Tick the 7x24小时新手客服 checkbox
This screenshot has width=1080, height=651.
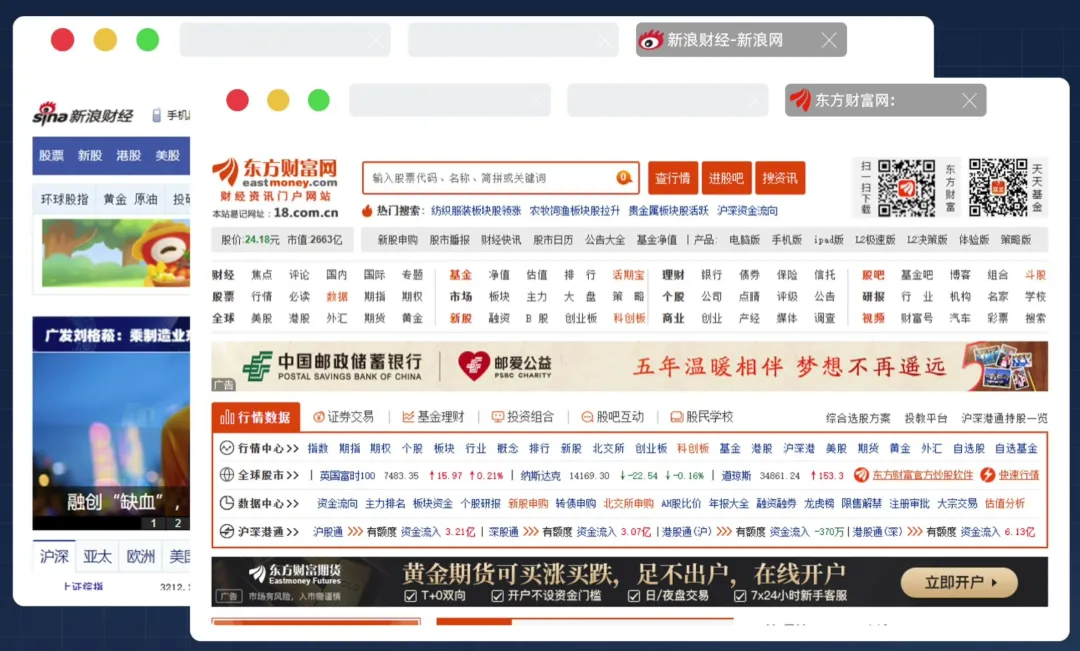click(740, 596)
